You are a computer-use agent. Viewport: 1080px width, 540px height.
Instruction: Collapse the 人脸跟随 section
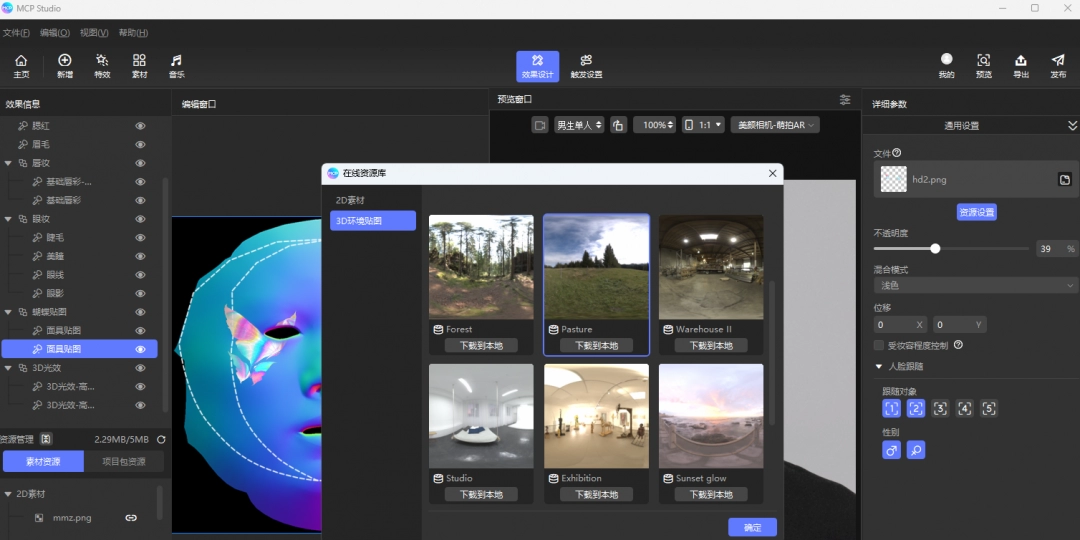[x=878, y=367]
